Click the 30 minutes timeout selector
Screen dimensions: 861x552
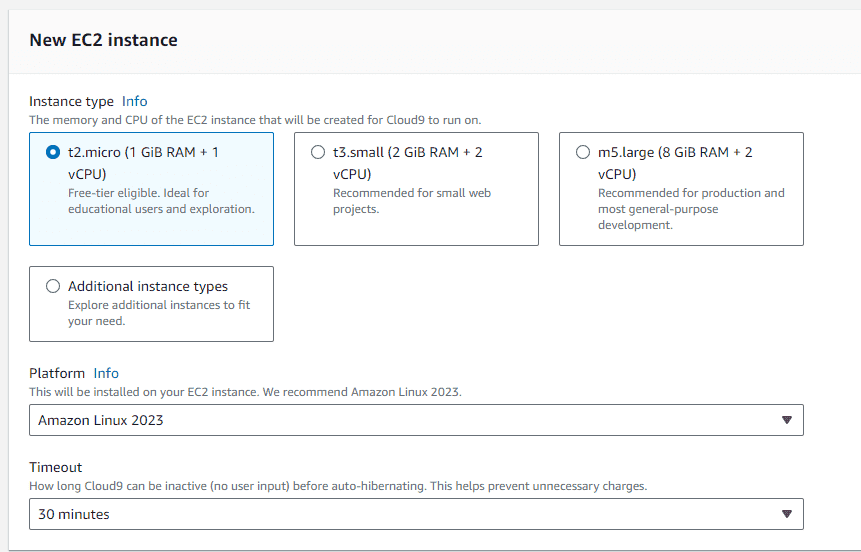coord(416,514)
